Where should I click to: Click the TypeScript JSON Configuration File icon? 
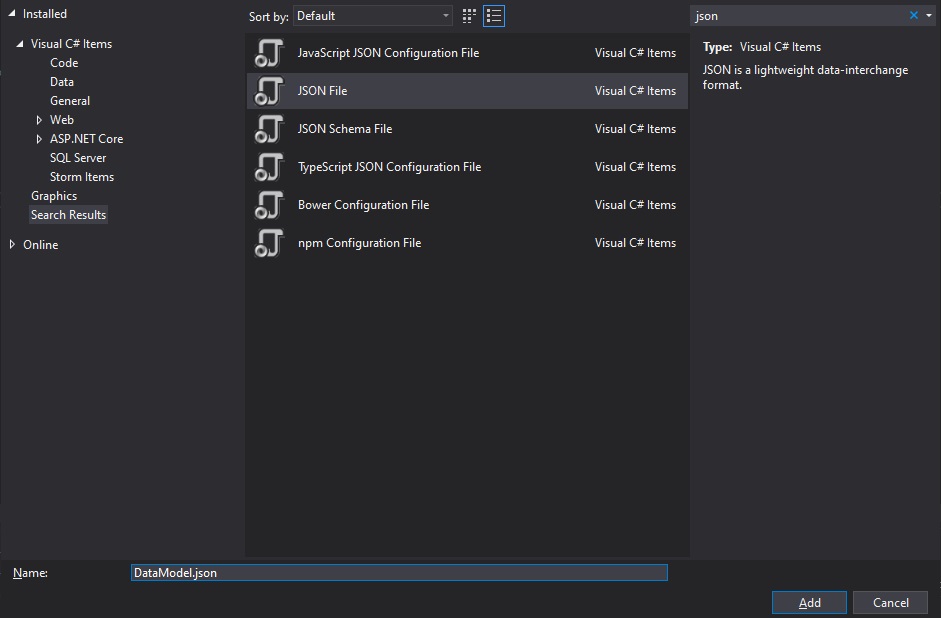pyautogui.click(x=269, y=167)
